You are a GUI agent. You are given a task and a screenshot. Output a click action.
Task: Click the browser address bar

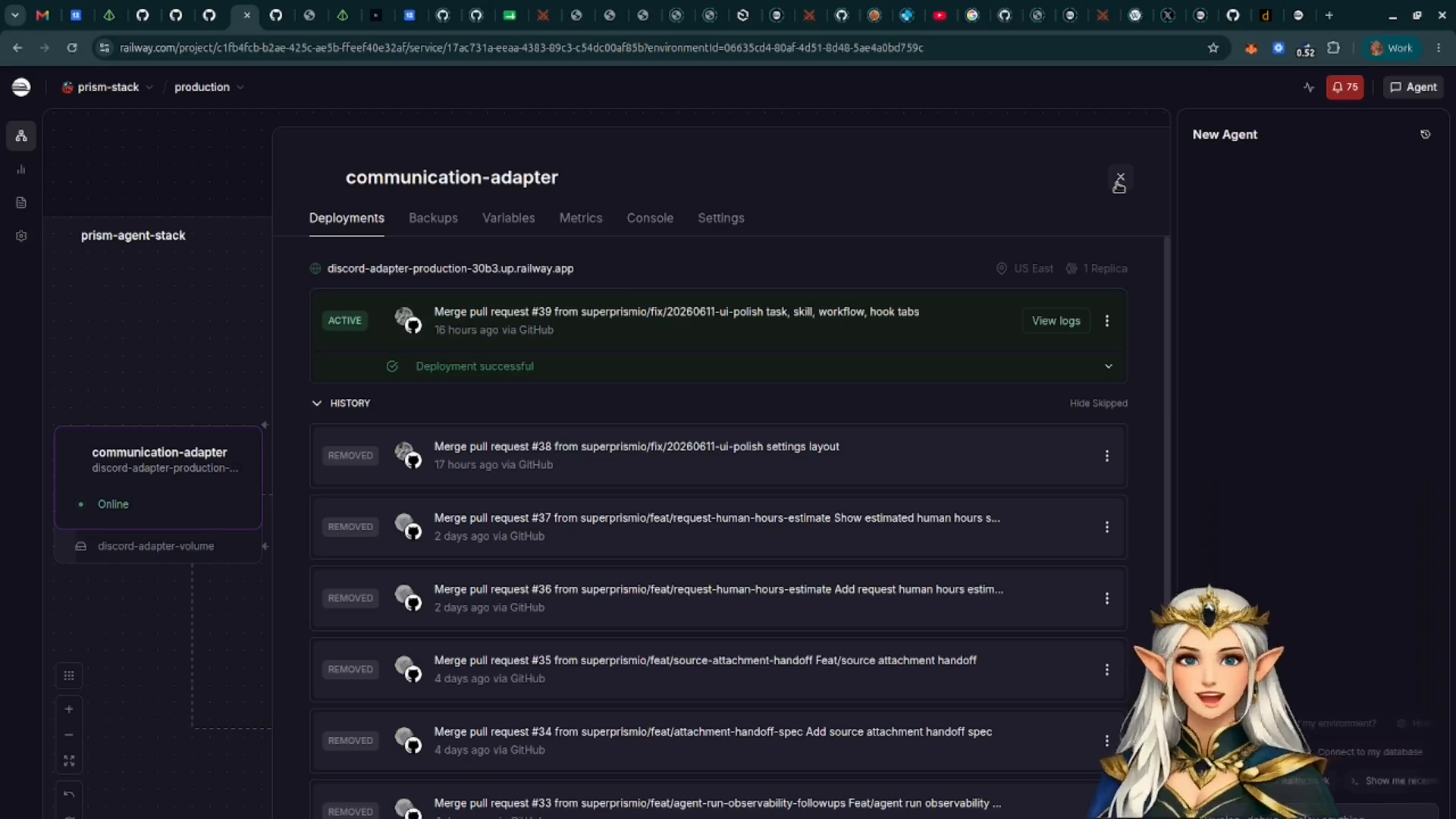click(652, 48)
